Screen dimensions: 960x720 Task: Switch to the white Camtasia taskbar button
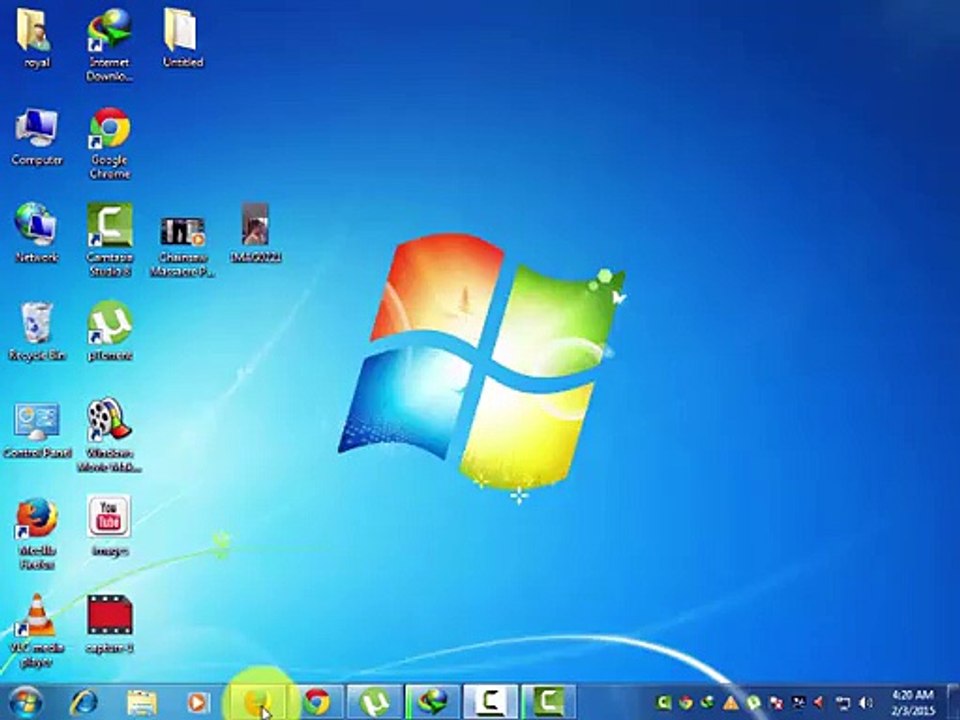(x=490, y=702)
